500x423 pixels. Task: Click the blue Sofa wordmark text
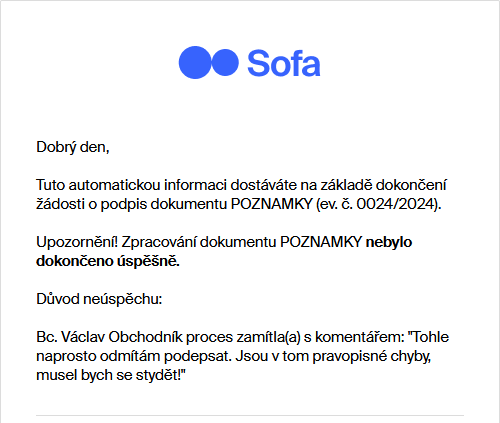pos(284,63)
